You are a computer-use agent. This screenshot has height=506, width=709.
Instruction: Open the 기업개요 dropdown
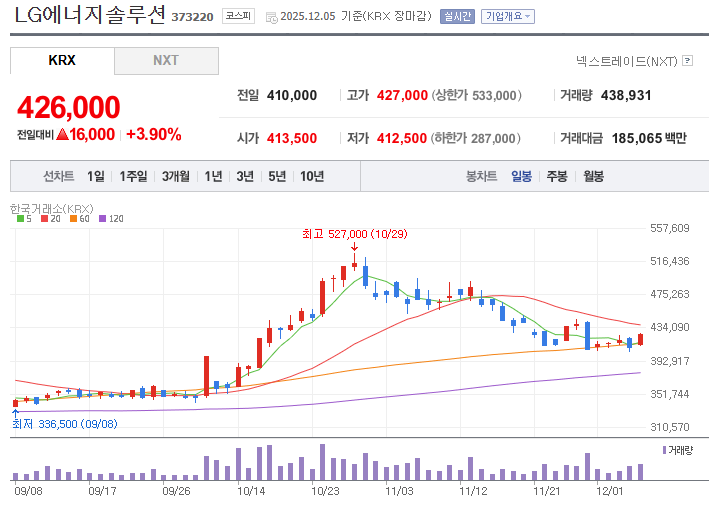508,17
